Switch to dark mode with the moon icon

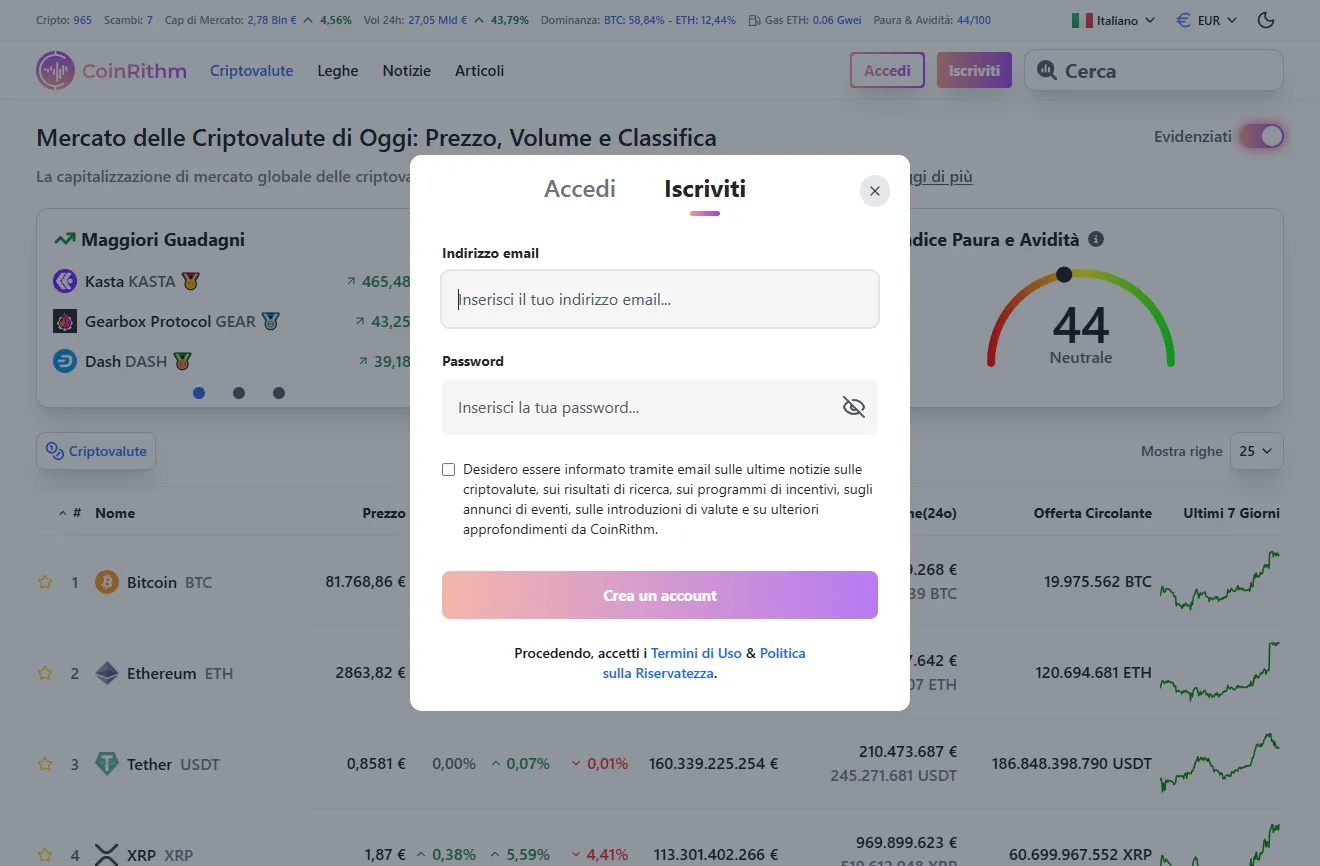pos(1265,19)
